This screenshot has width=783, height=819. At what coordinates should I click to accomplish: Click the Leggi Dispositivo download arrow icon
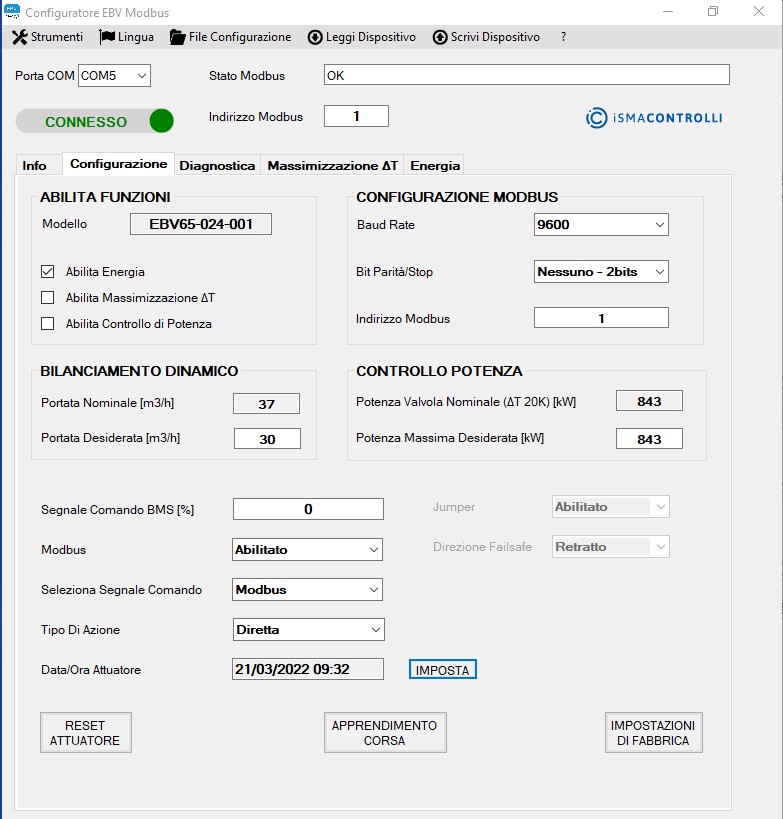point(315,37)
